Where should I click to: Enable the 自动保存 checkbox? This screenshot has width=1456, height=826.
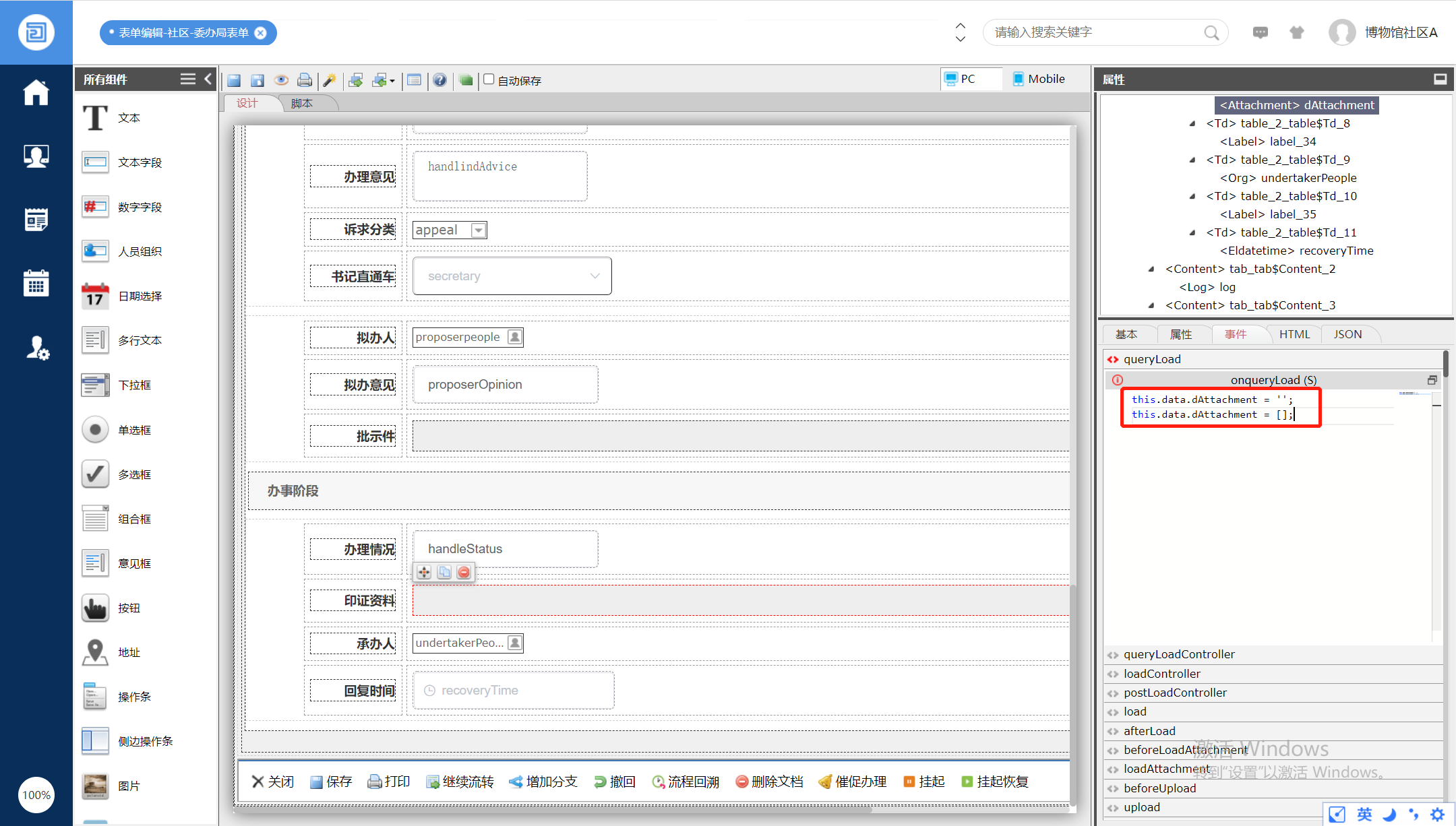tap(489, 80)
